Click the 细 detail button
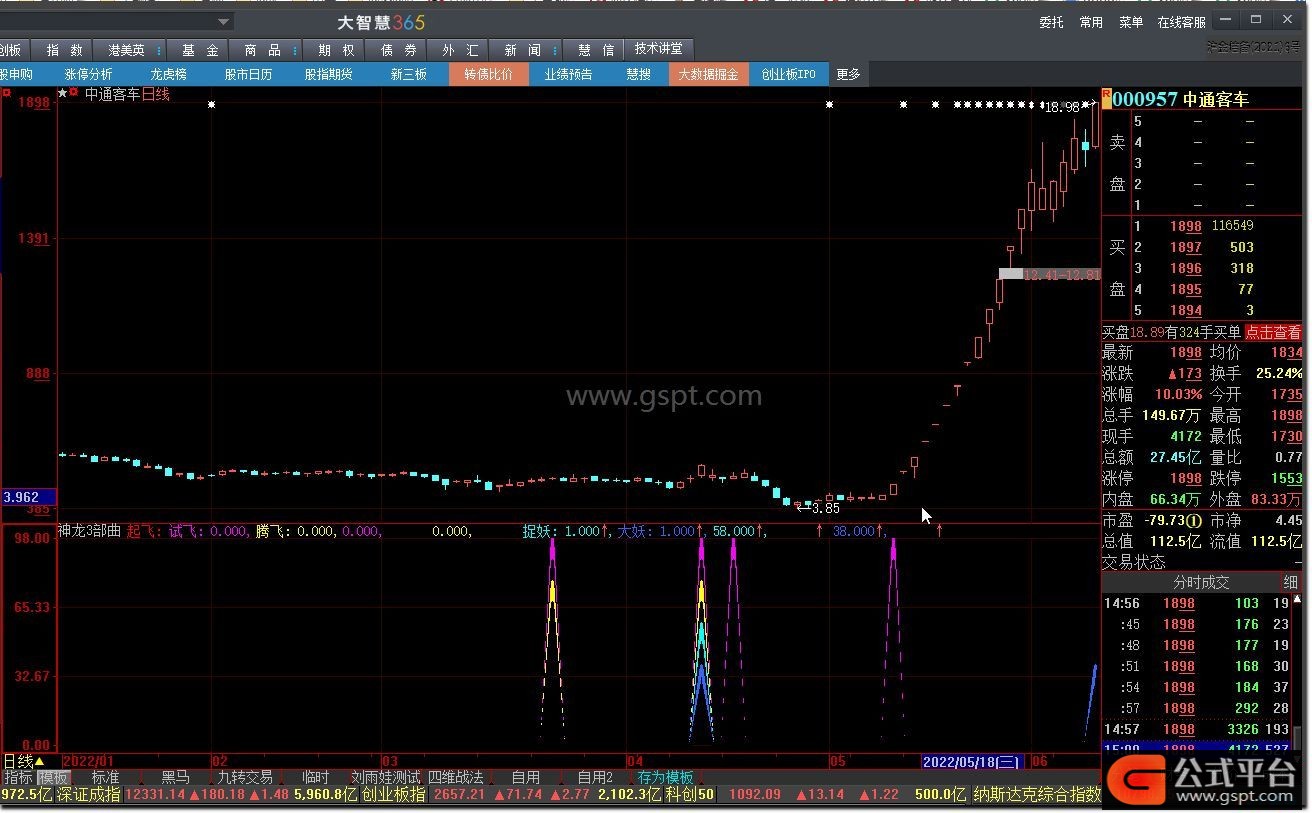Image resolution: width=1312 pixels, height=813 pixels. (1291, 582)
